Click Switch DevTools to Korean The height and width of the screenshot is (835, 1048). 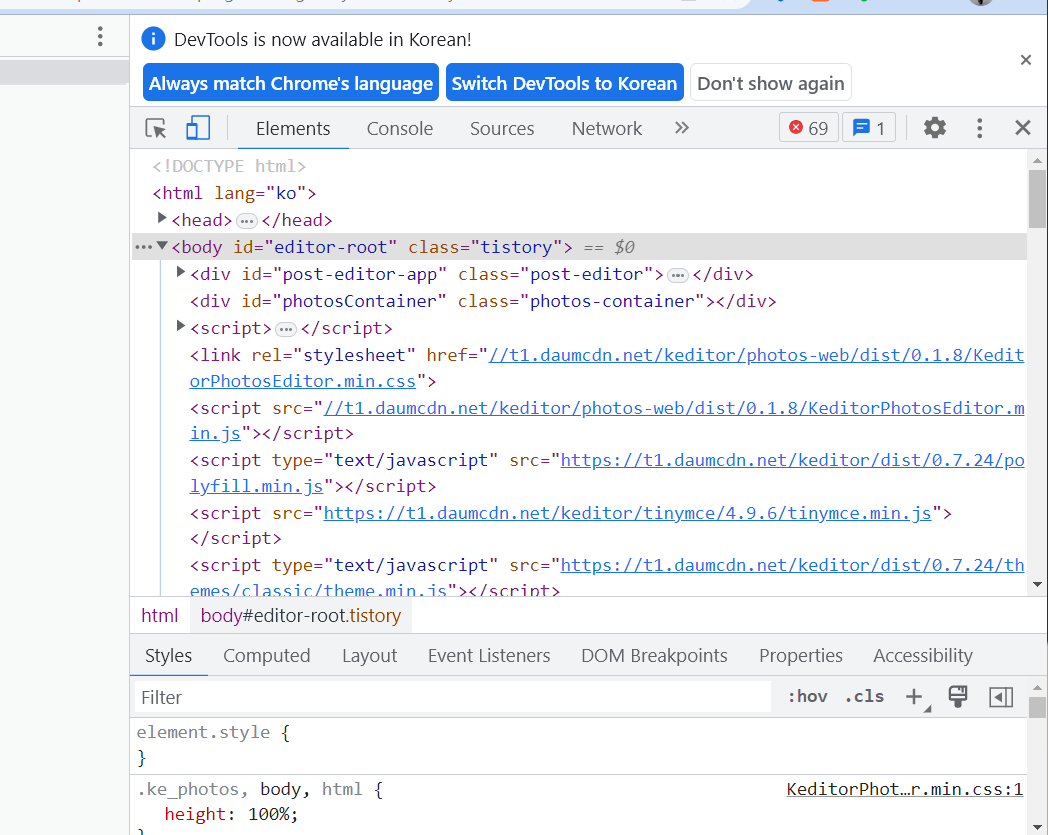565,83
